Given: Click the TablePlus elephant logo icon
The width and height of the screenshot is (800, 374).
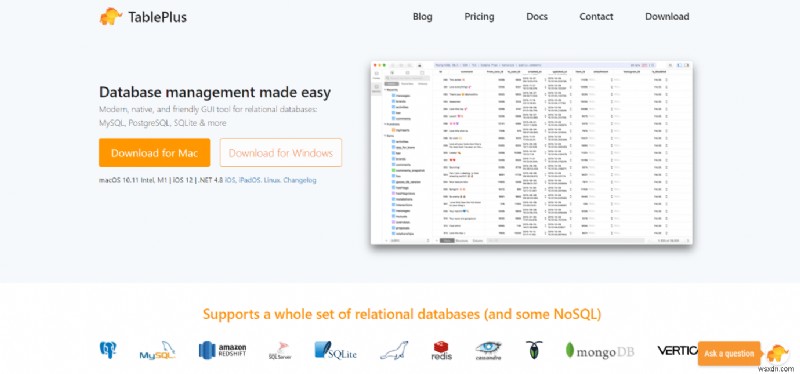Looking at the screenshot, I should pos(111,16).
